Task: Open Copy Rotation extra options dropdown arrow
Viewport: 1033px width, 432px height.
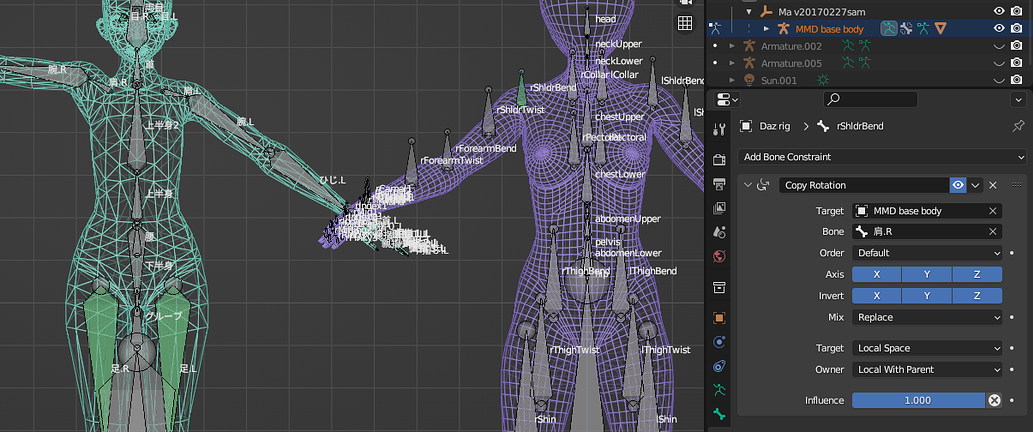Action: coord(975,186)
